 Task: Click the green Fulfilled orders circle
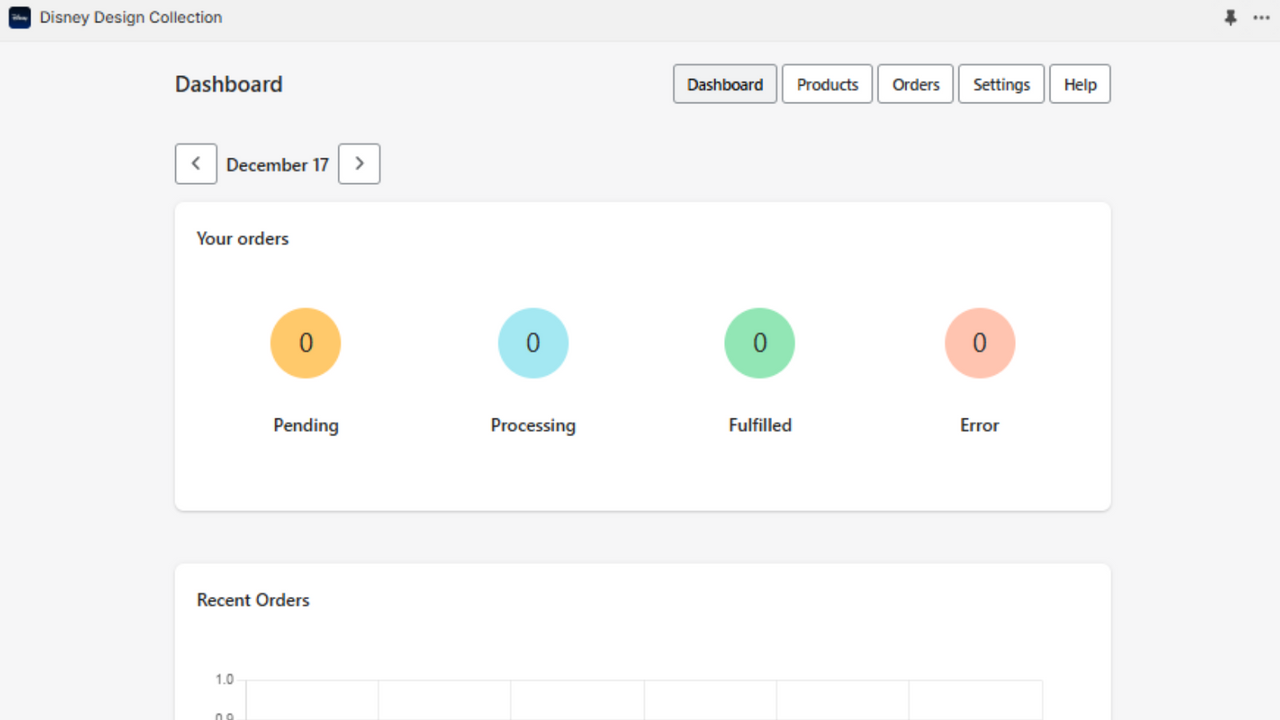[760, 343]
